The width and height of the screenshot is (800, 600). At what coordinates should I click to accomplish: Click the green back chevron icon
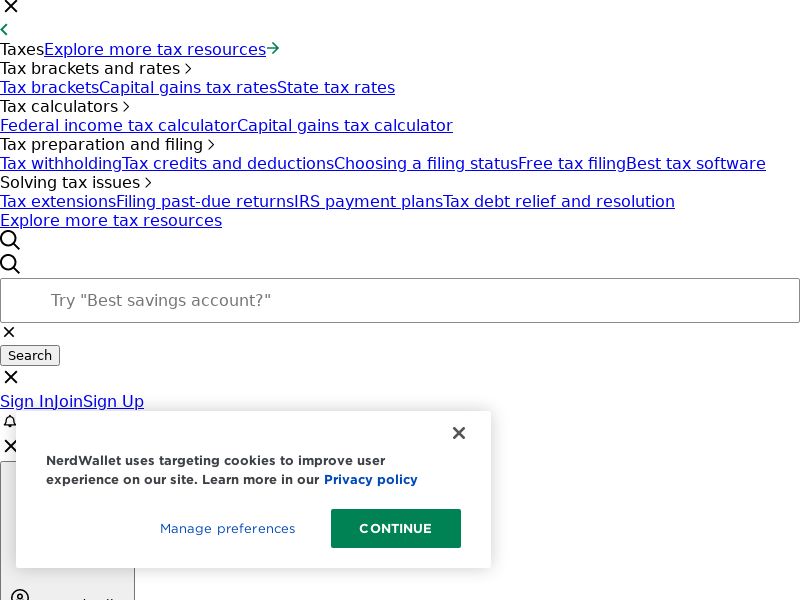[4, 30]
